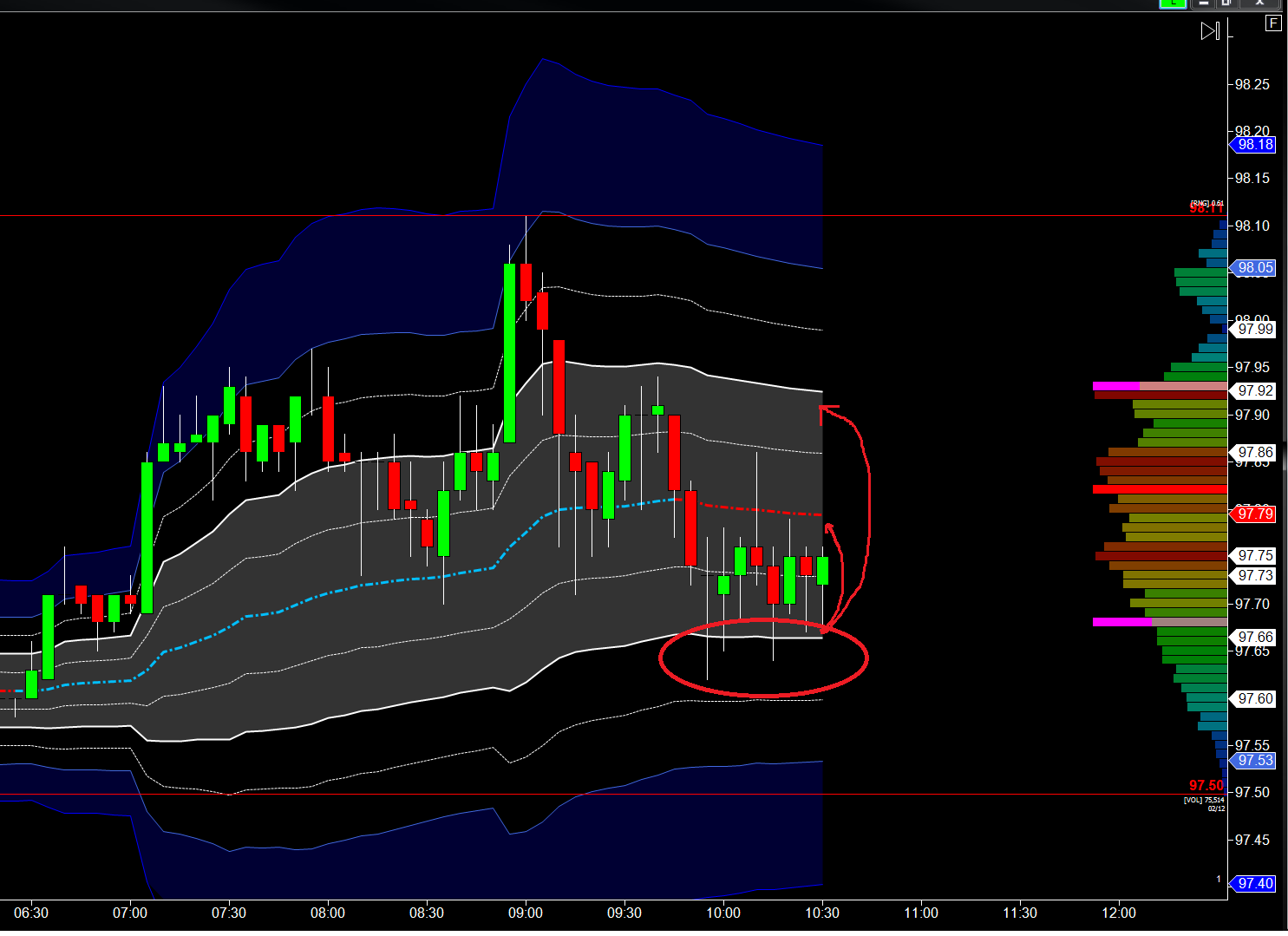Viewport: 1288px width, 936px height.
Task: Click the 06:30 time axis label
Action: tap(31, 913)
